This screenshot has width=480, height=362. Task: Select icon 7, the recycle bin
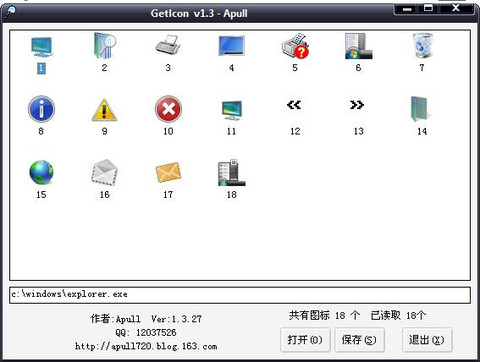pos(422,46)
